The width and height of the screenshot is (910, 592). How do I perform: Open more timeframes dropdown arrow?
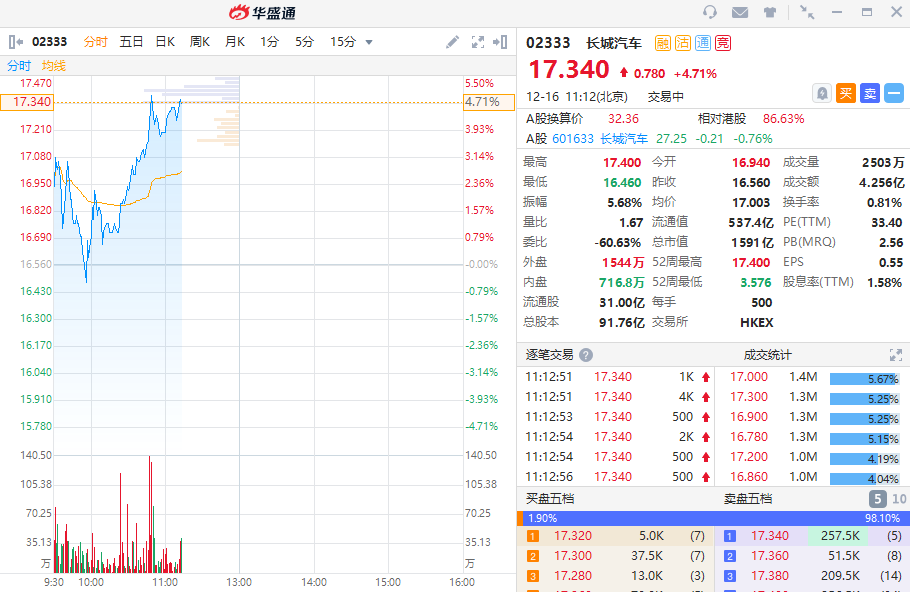(x=369, y=42)
